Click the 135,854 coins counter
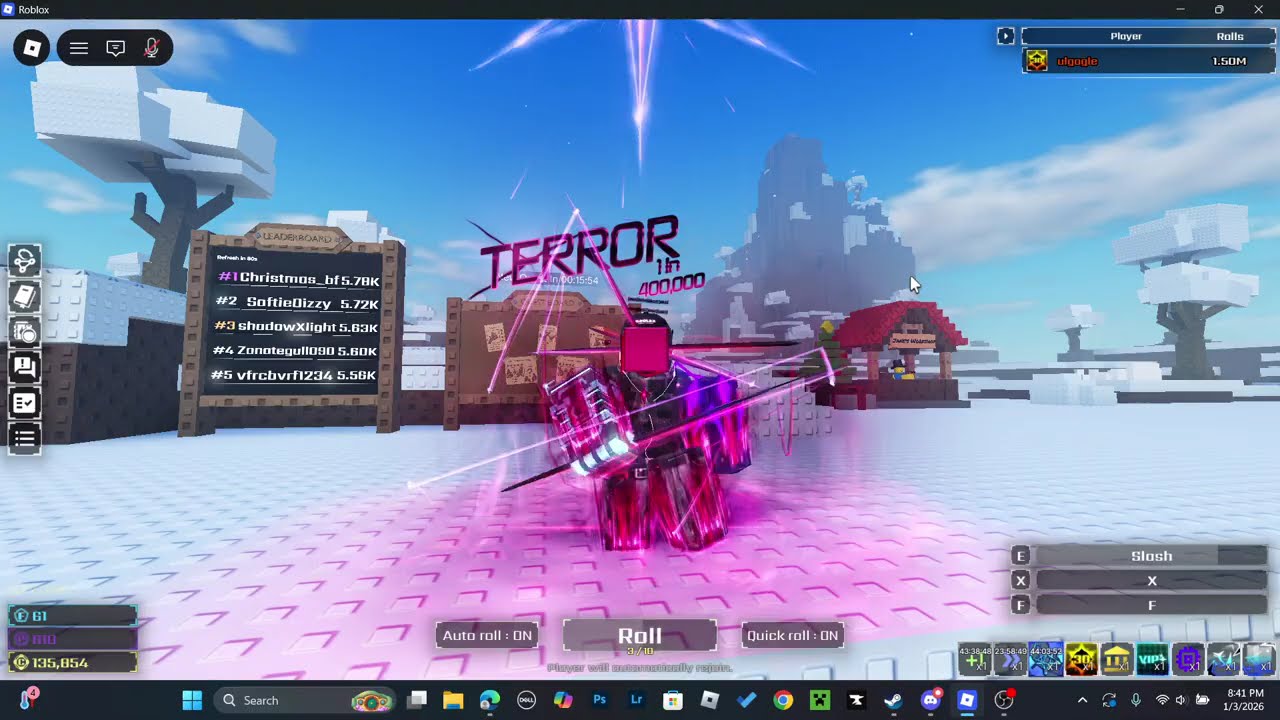The image size is (1280, 720). [x=73, y=662]
